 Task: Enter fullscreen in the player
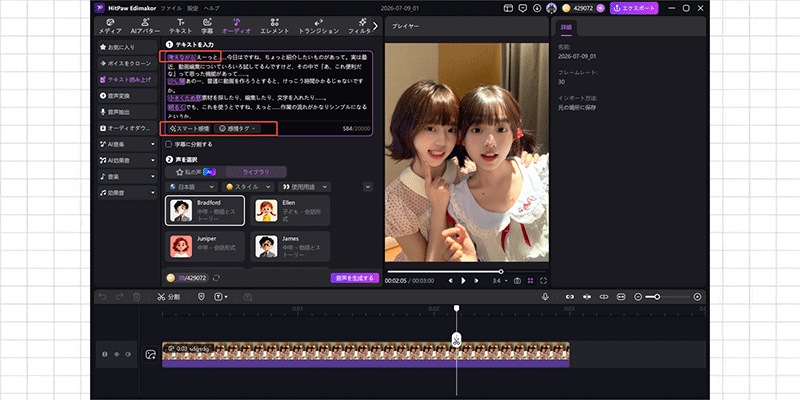click(x=543, y=281)
